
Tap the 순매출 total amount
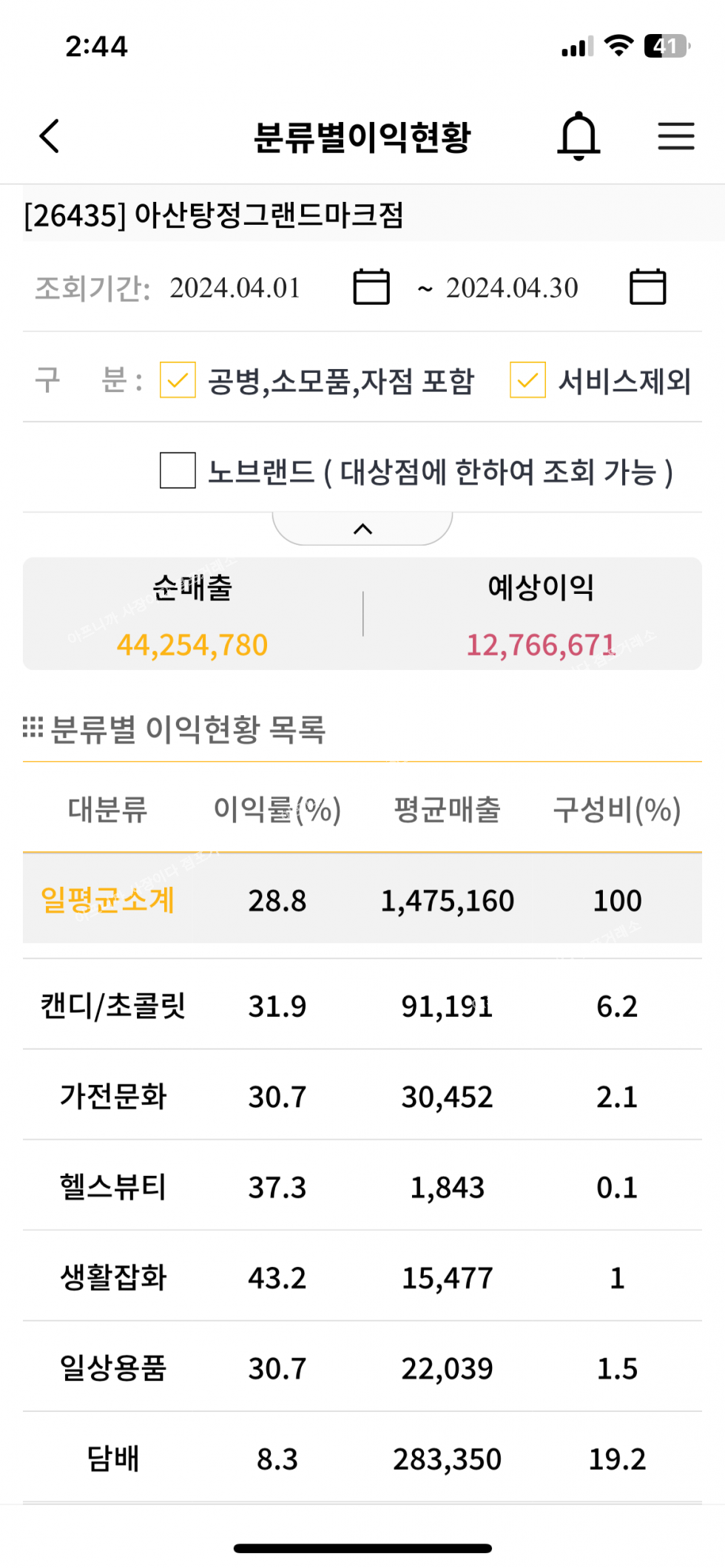pyautogui.click(x=192, y=645)
